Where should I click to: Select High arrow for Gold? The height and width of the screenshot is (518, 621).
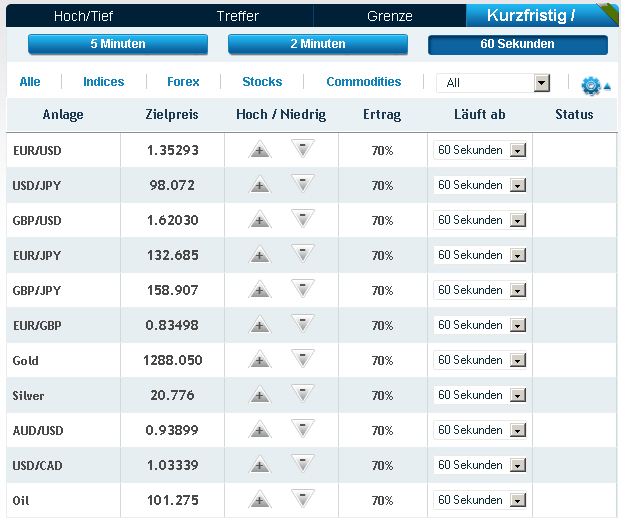260,359
